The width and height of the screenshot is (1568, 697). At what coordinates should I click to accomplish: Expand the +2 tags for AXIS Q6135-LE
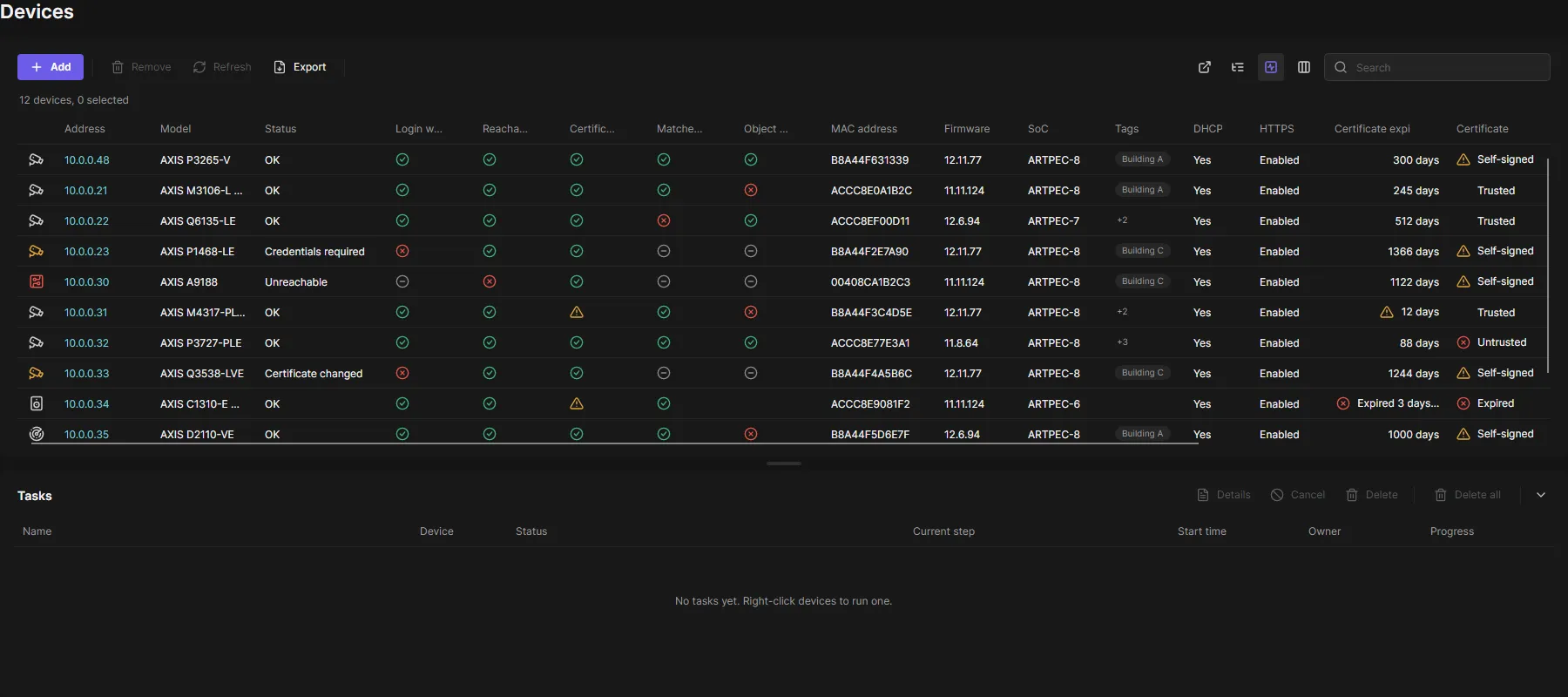(x=1122, y=220)
